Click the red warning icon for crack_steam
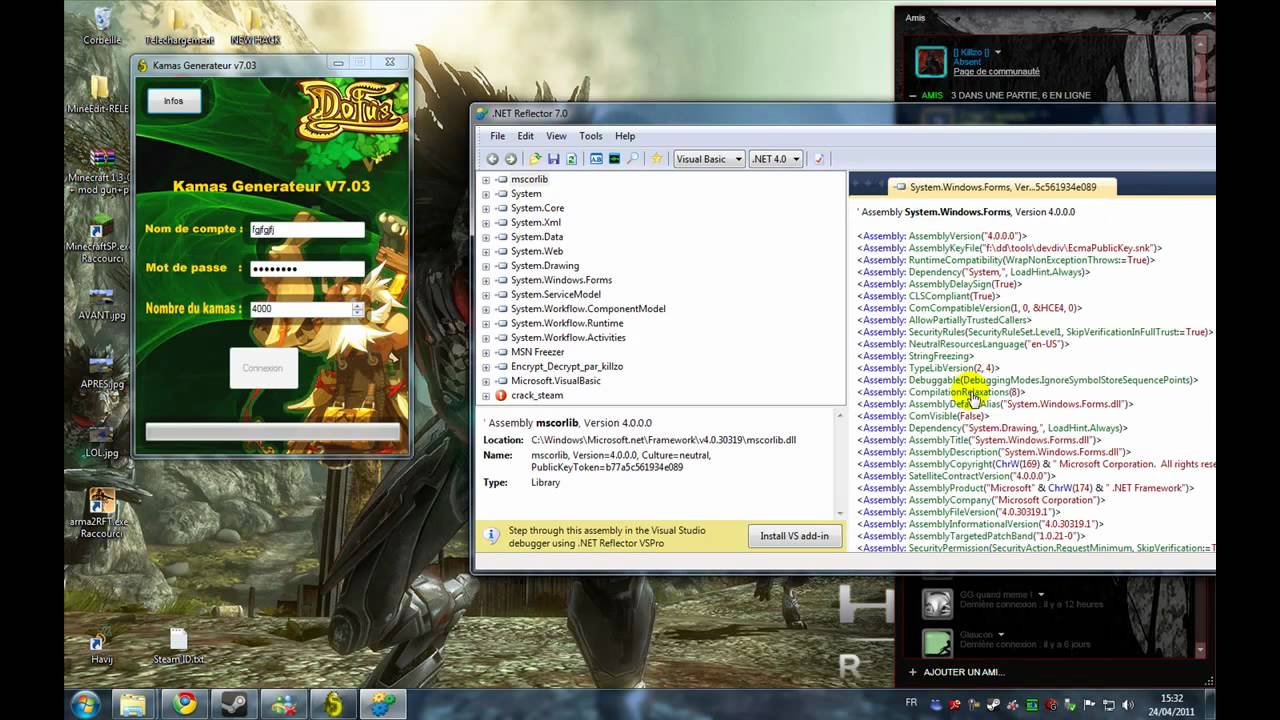Screen dimensions: 1280x720 (501, 395)
